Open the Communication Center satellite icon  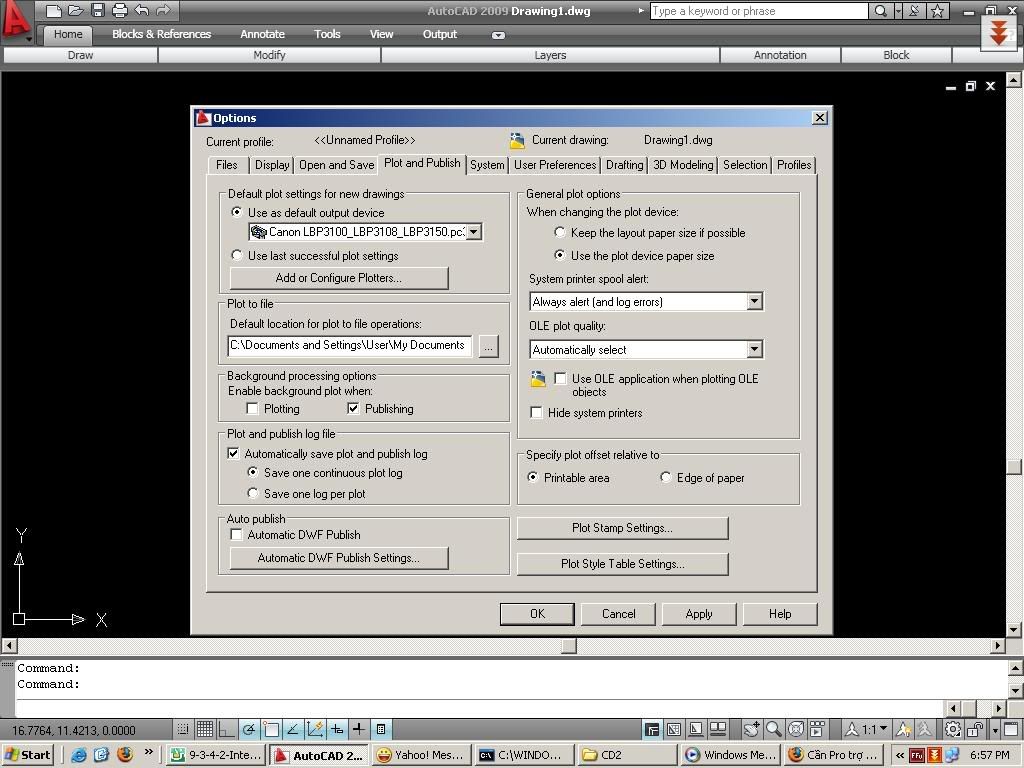pos(915,10)
